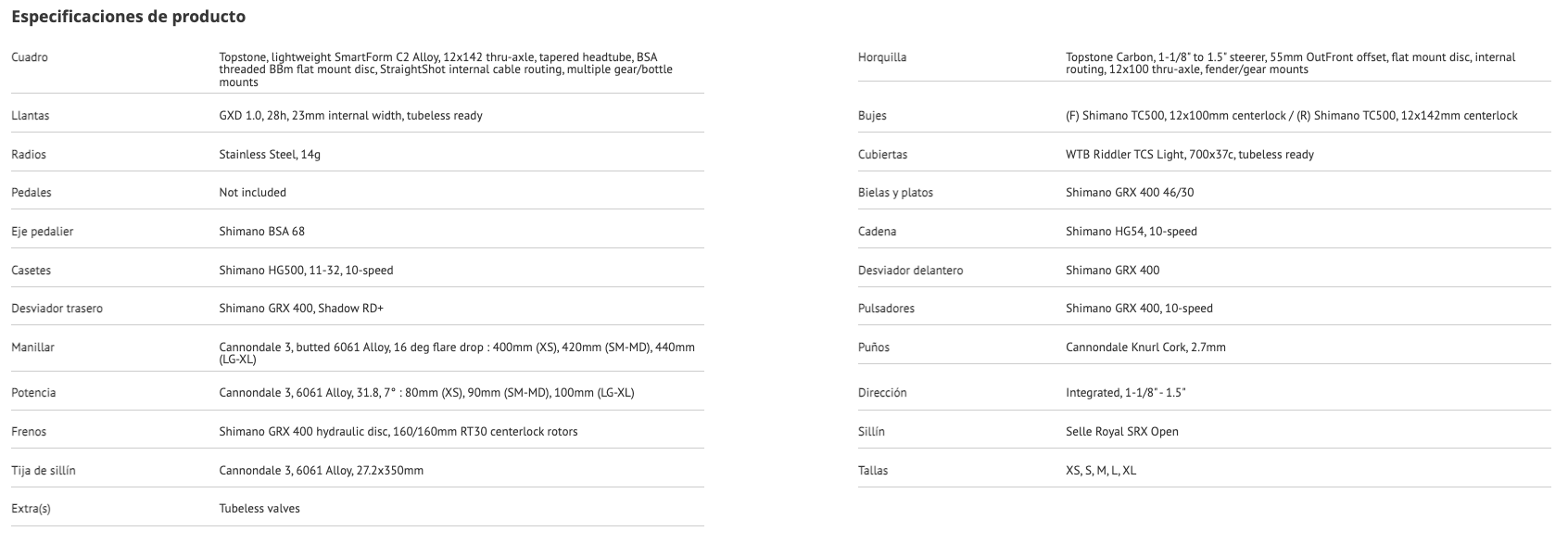The image size is (1568, 544).
Task: Select the 'Horquilla' row label
Action: pos(882,57)
